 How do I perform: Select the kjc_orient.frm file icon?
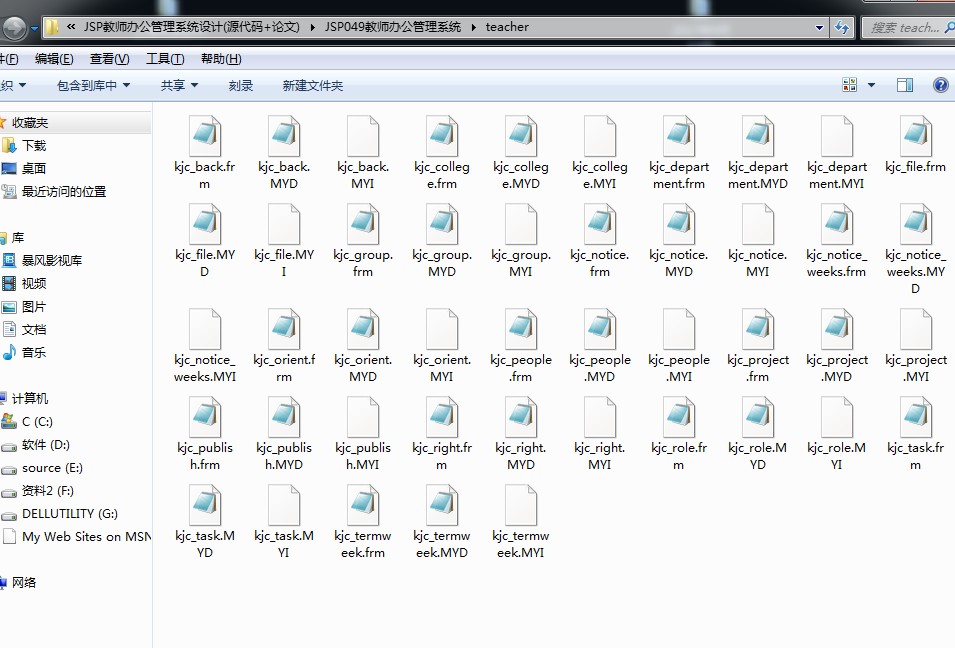click(284, 329)
